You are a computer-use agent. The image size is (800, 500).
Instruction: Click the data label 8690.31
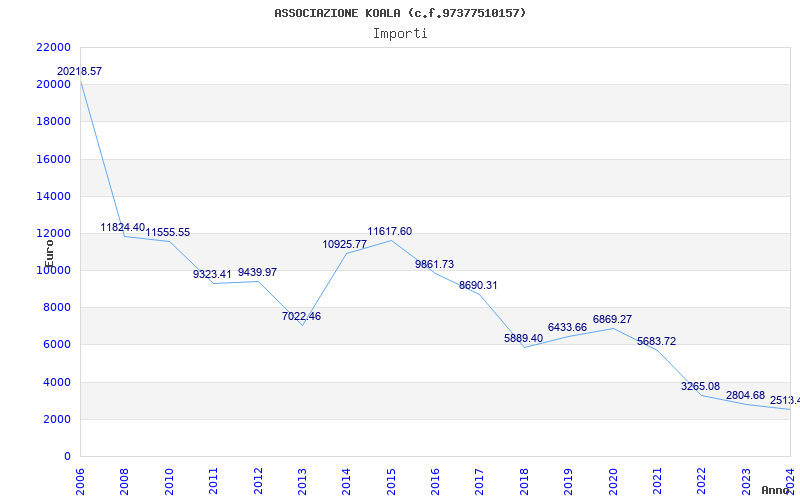coord(478,286)
